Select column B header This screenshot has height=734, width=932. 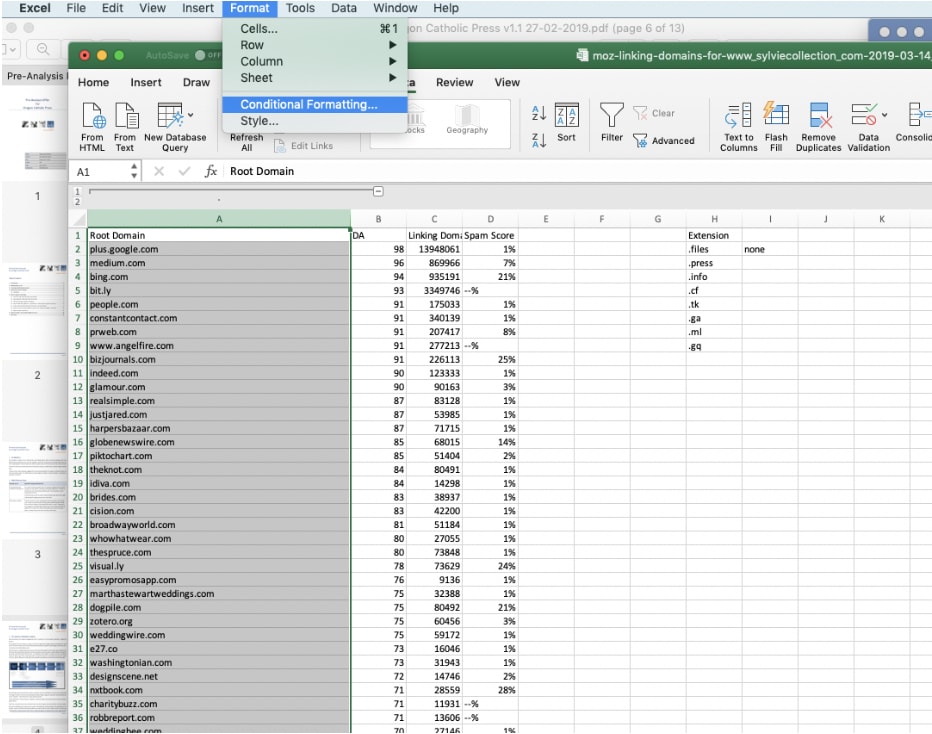pos(378,219)
